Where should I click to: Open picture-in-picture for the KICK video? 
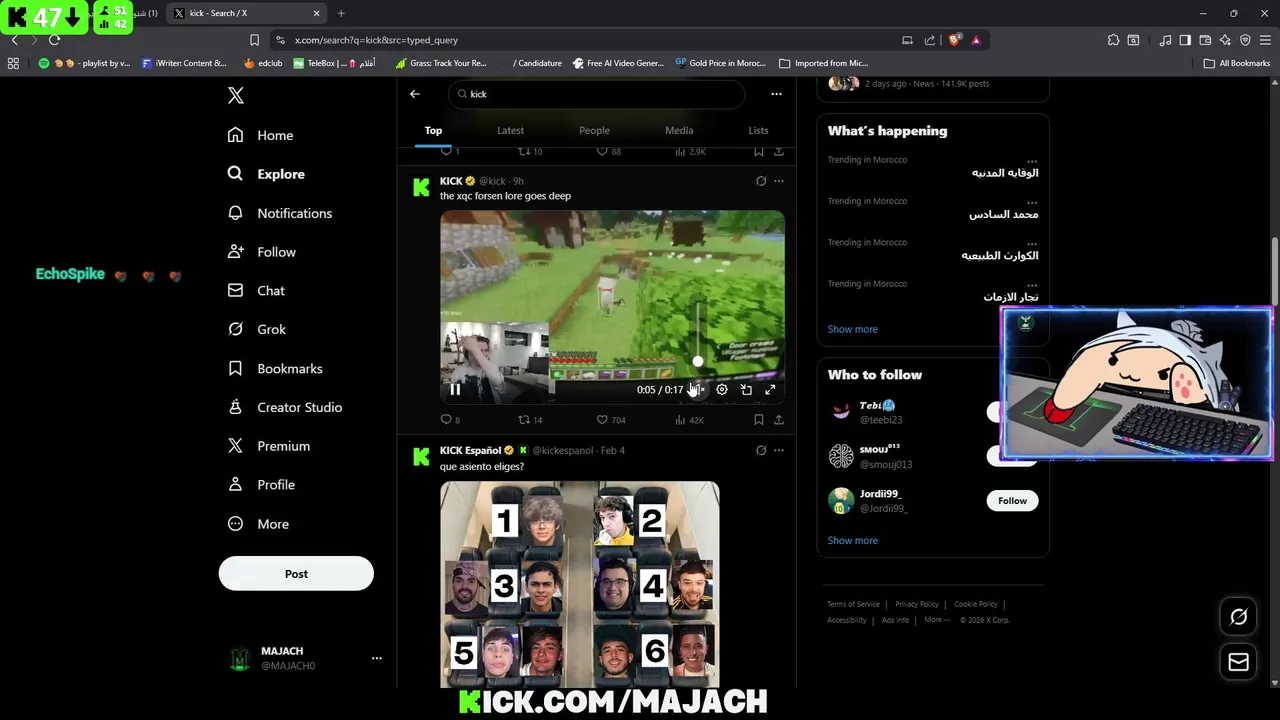(746, 390)
